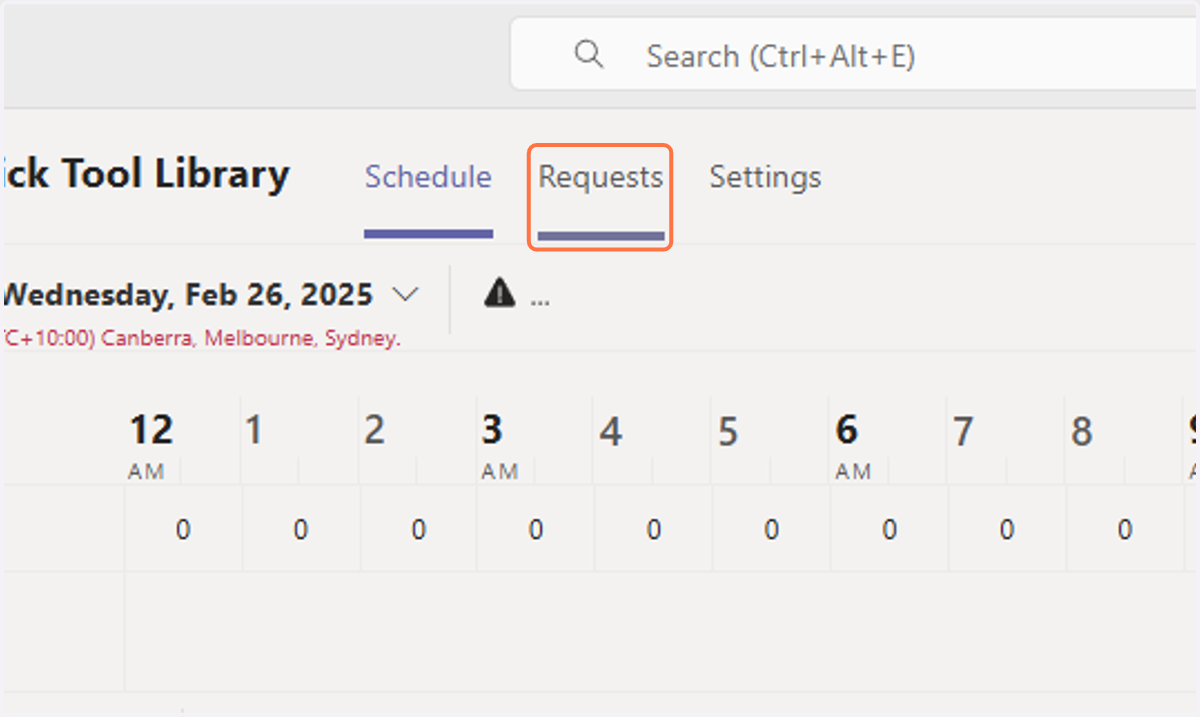The width and height of the screenshot is (1200, 717).
Task: Click the 0 count under 6 AM
Action: (889, 530)
